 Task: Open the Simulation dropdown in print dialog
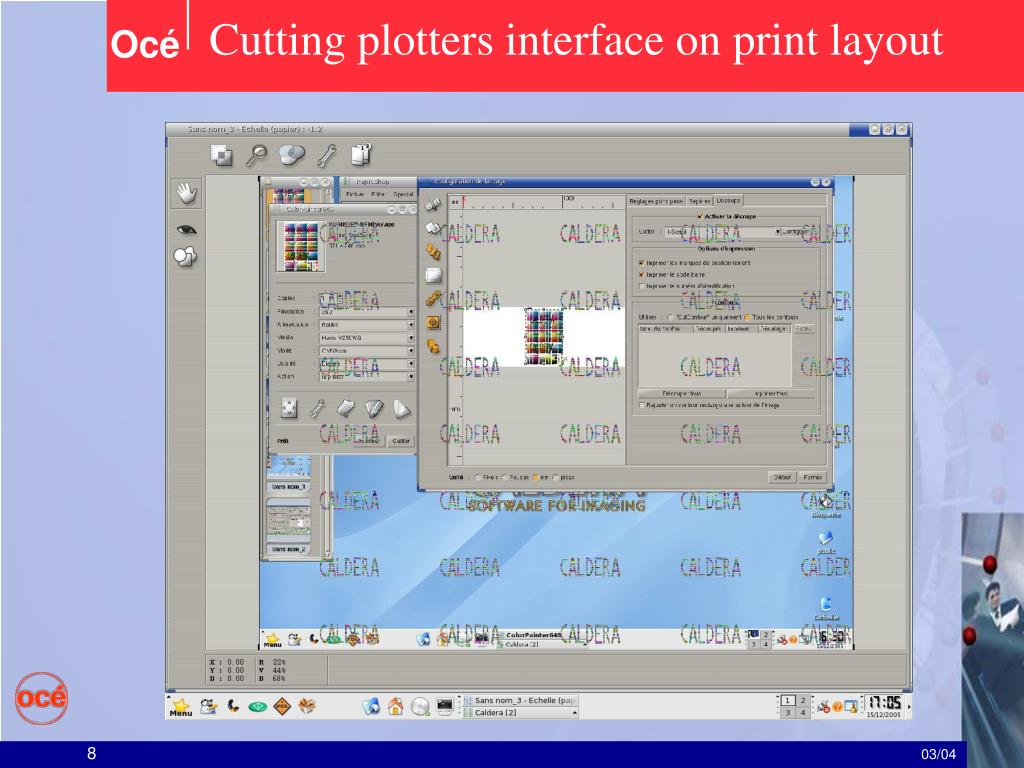[366, 325]
